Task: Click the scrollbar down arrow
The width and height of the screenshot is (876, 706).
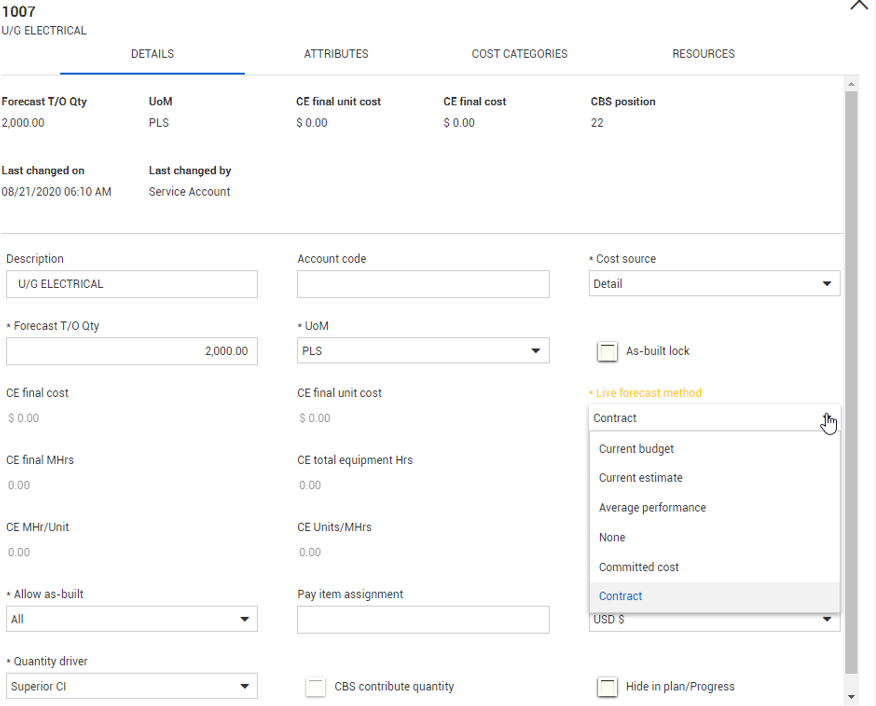Action: [851, 697]
